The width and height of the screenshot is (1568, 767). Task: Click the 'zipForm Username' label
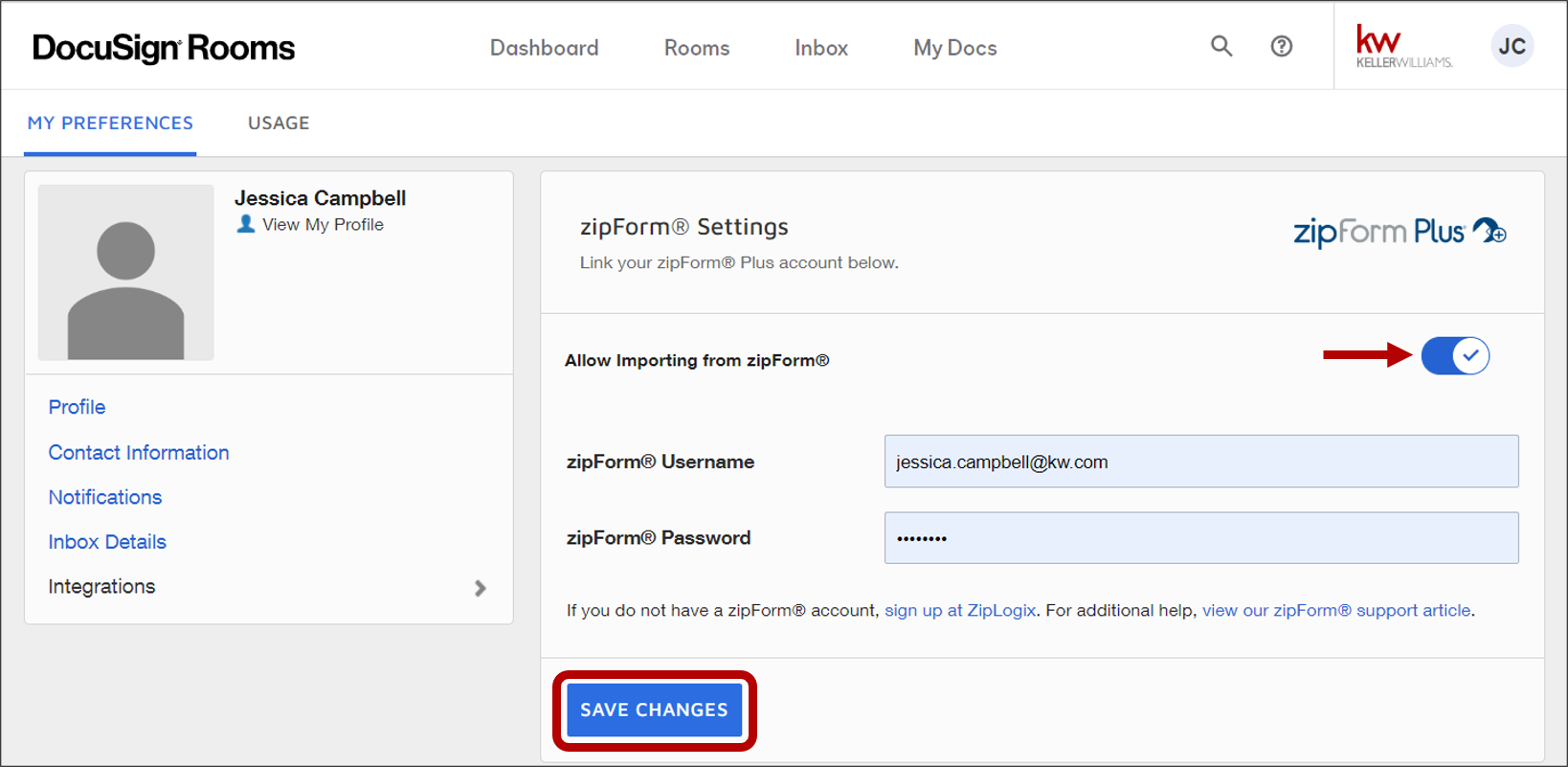pos(661,462)
